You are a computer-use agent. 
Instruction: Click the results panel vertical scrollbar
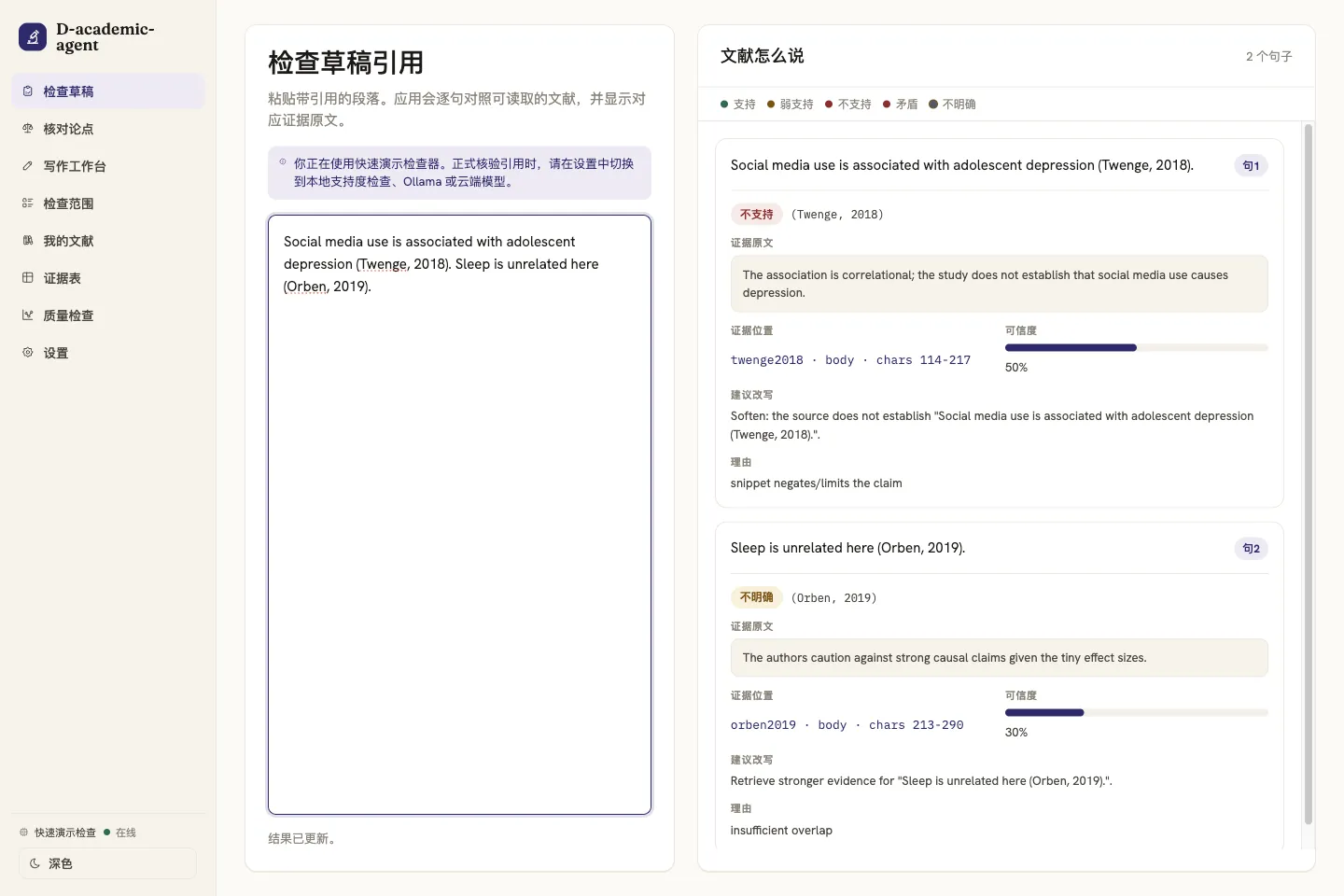pos(1308,474)
